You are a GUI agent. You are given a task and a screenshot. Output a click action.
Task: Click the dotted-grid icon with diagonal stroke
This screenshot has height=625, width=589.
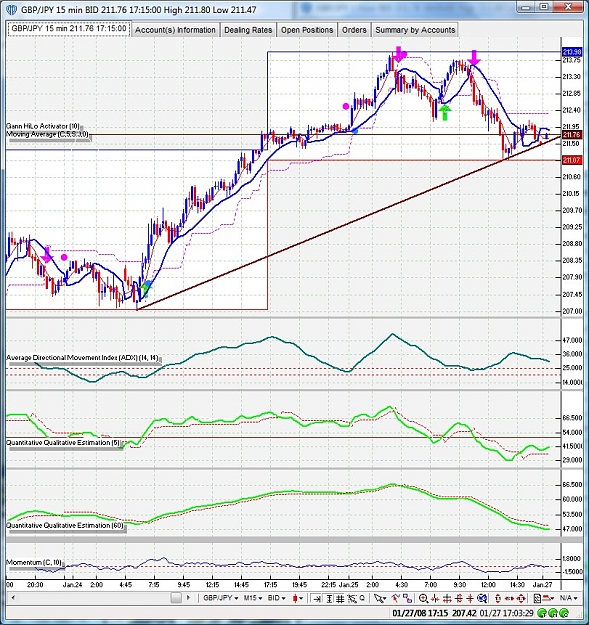click(x=352, y=598)
